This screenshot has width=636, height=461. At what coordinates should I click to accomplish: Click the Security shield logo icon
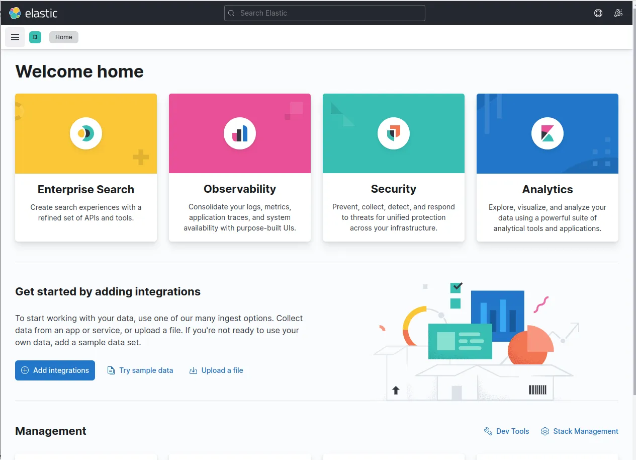tap(393, 133)
